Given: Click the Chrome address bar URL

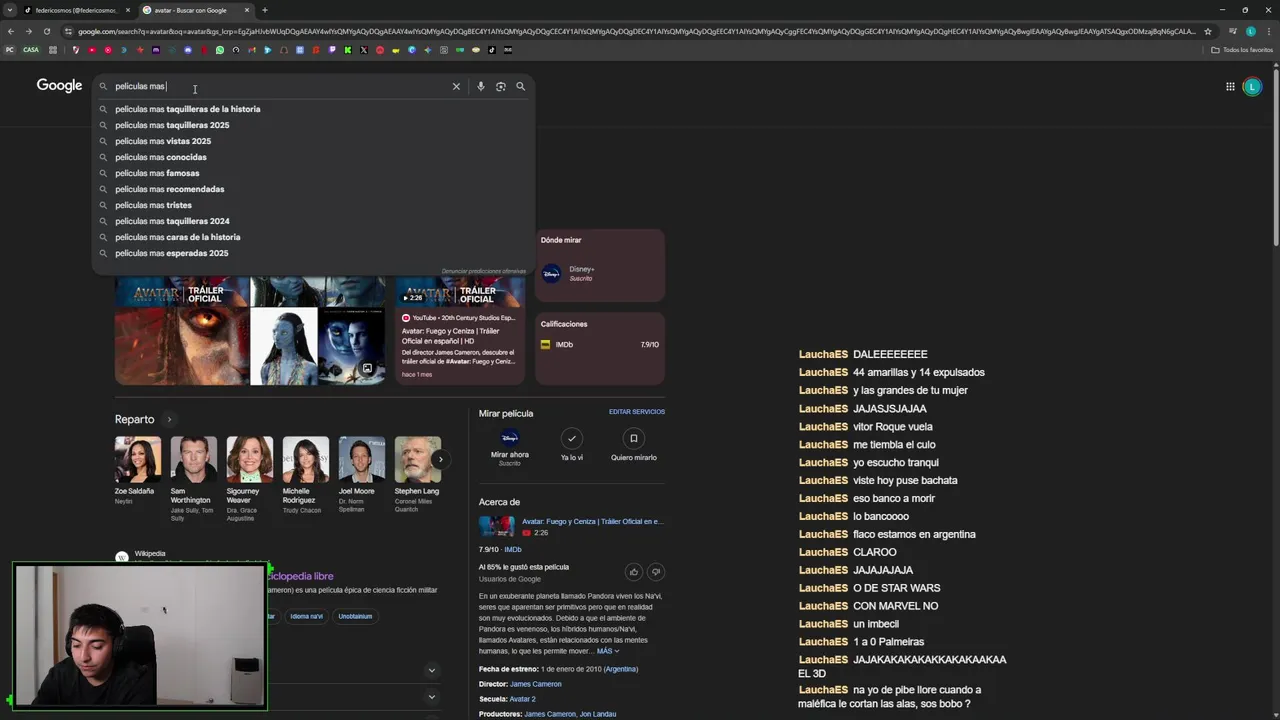Looking at the screenshot, I should click(636, 31).
